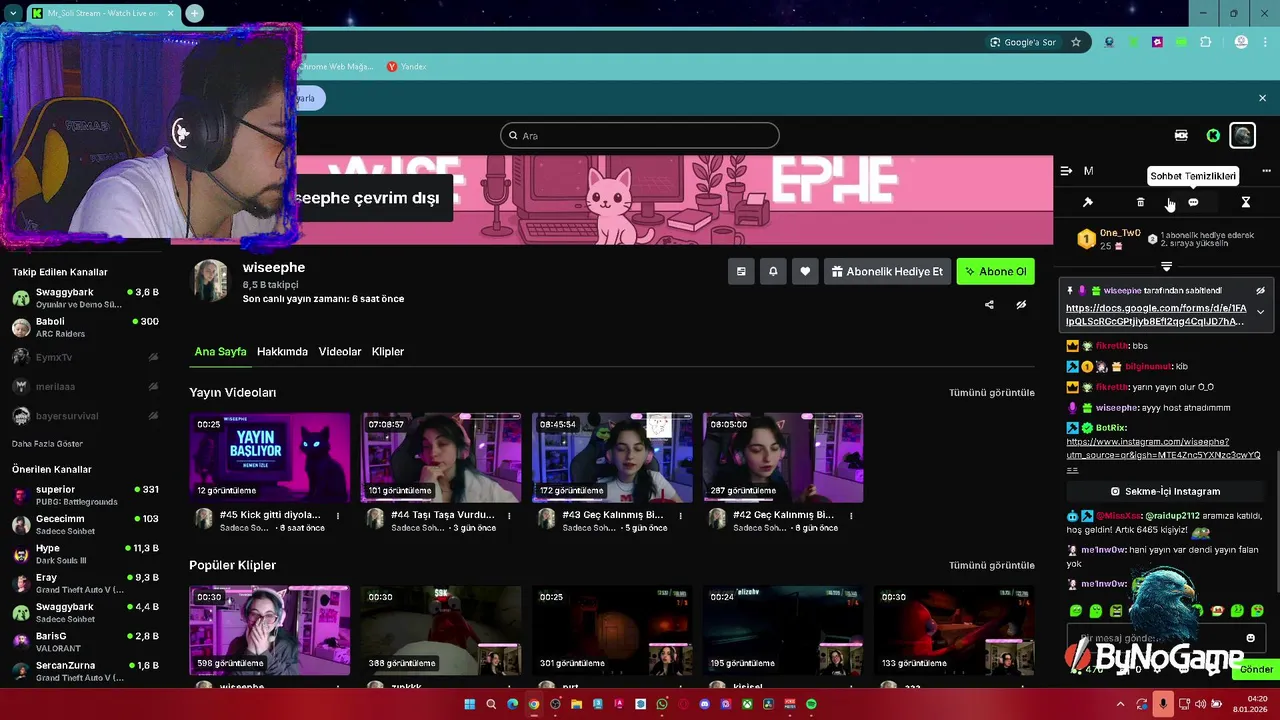Open WhatsApp from the Windows taskbar

(662, 704)
